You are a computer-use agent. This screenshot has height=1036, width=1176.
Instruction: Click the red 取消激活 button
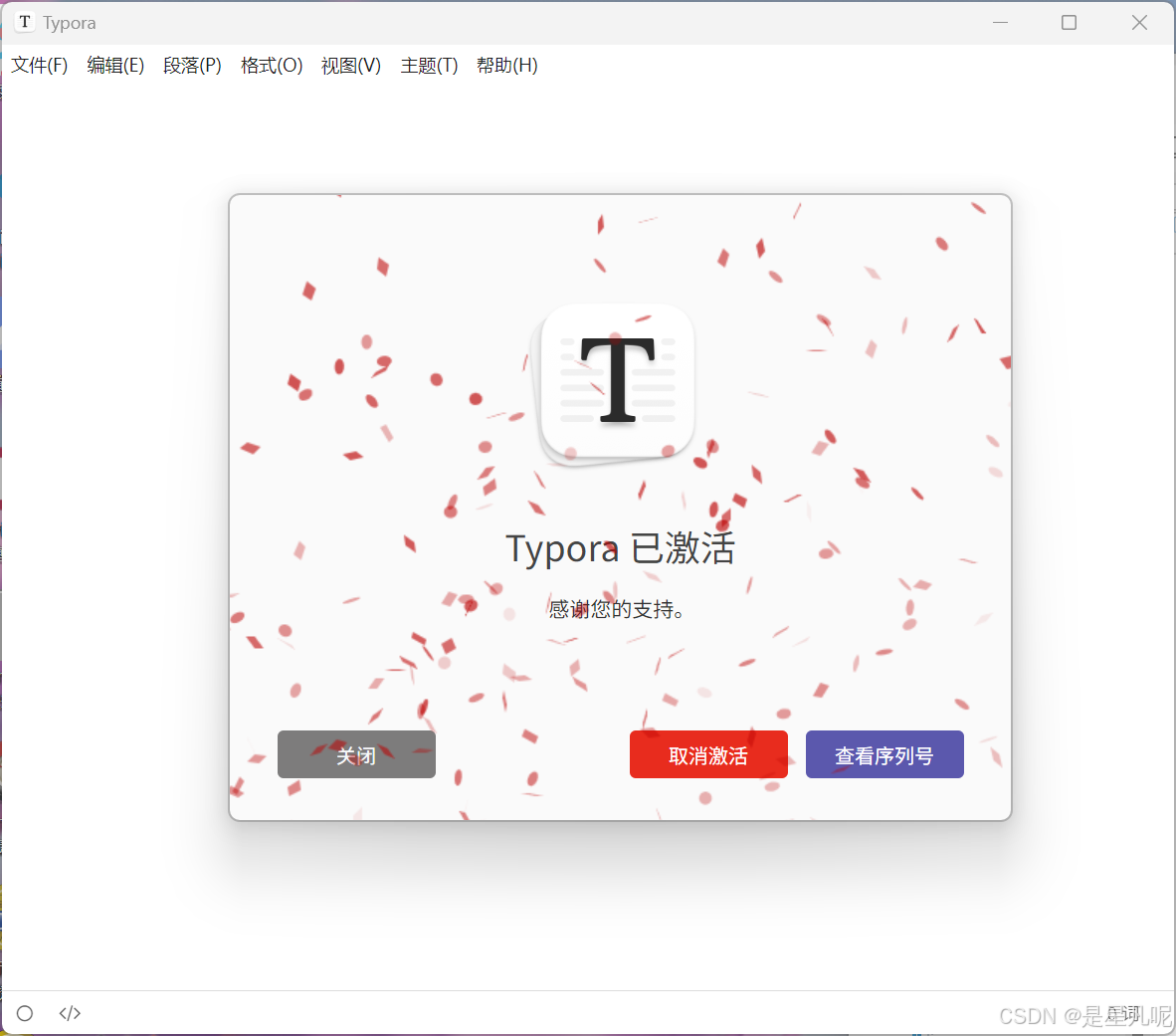pyautogui.click(x=708, y=754)
